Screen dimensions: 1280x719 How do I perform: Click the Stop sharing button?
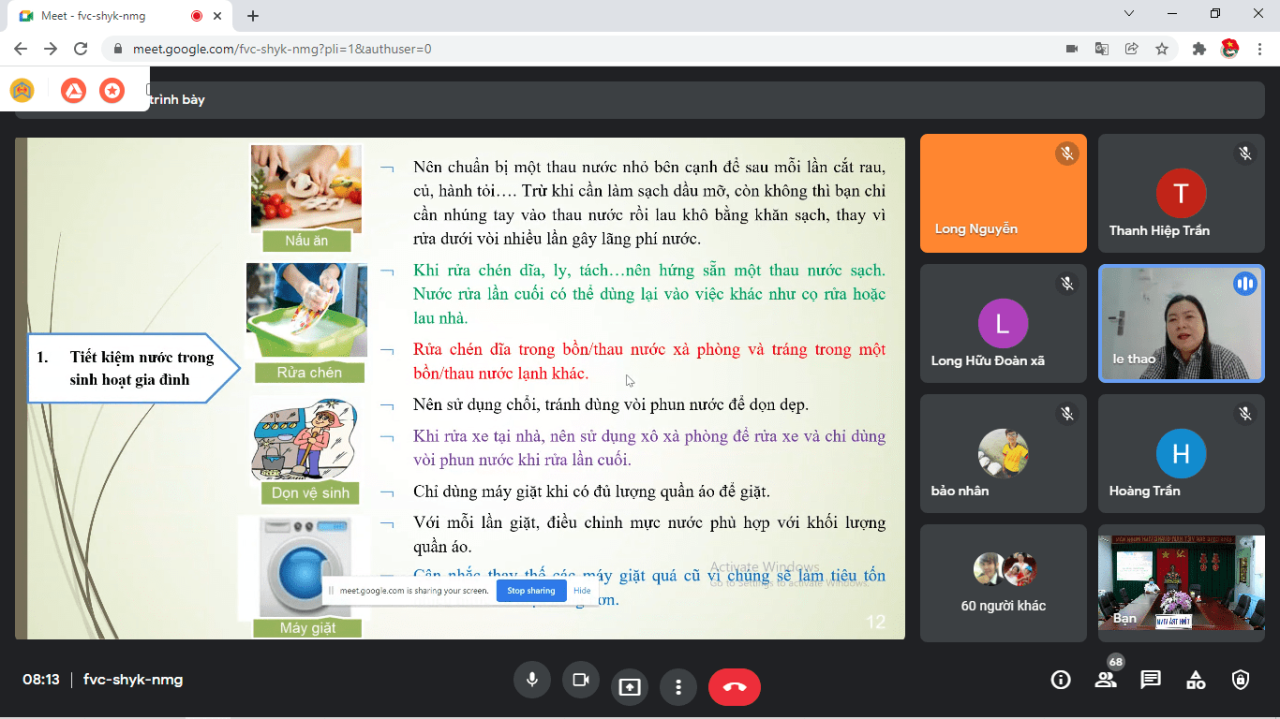coord(530,591)
